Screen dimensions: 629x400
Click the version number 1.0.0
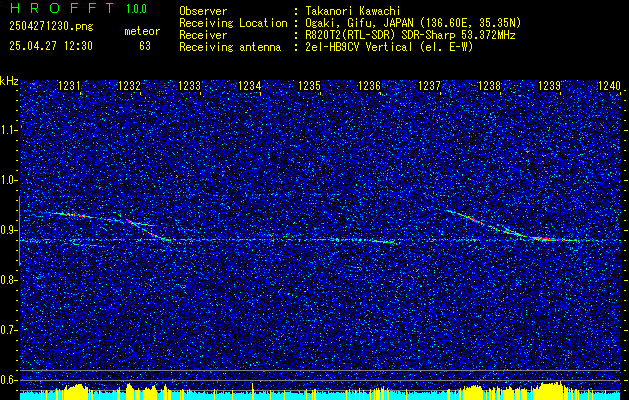(136, 8)
